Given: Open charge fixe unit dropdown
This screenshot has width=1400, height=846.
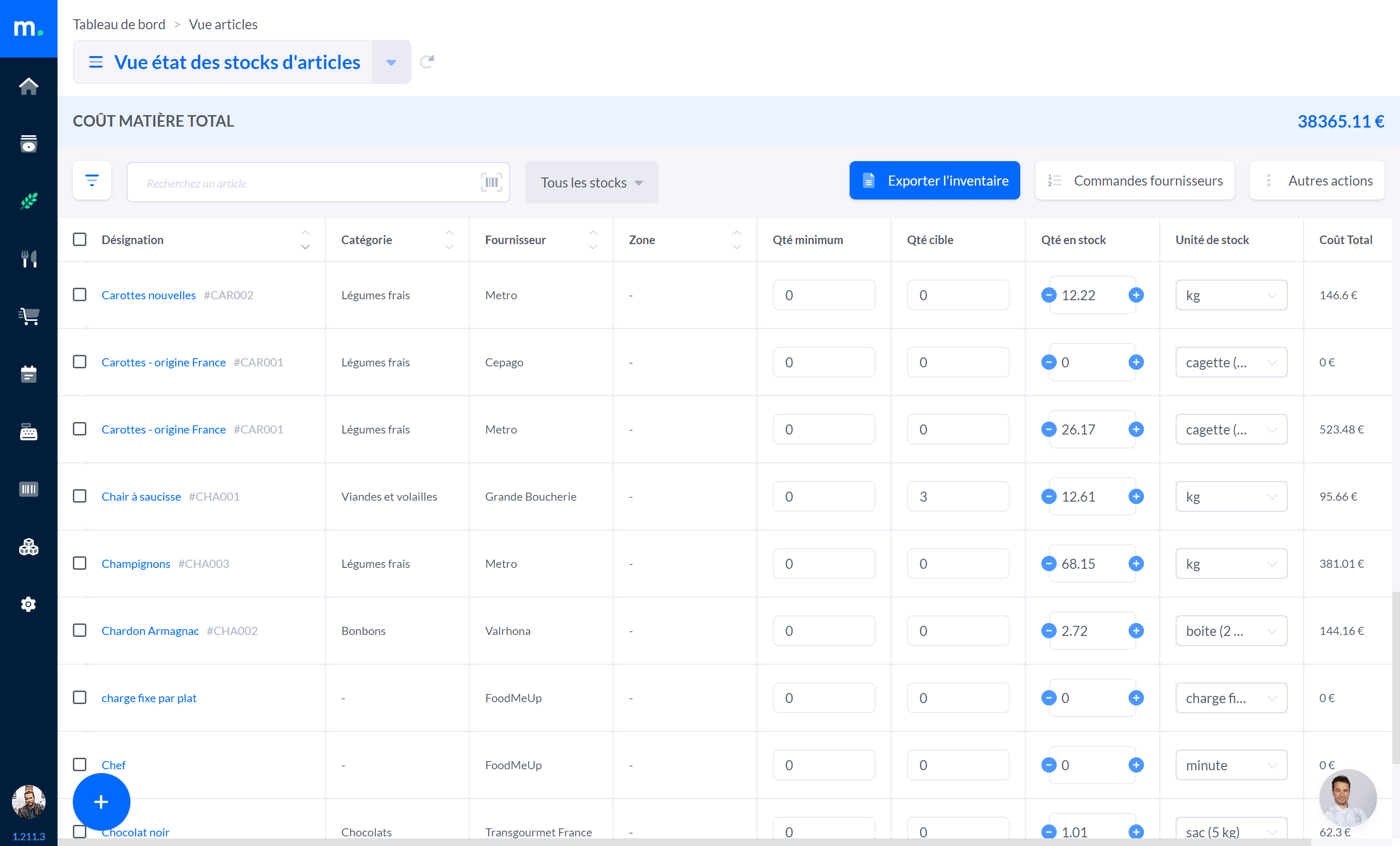Looking at the screenshot, I should (1231, 698).
